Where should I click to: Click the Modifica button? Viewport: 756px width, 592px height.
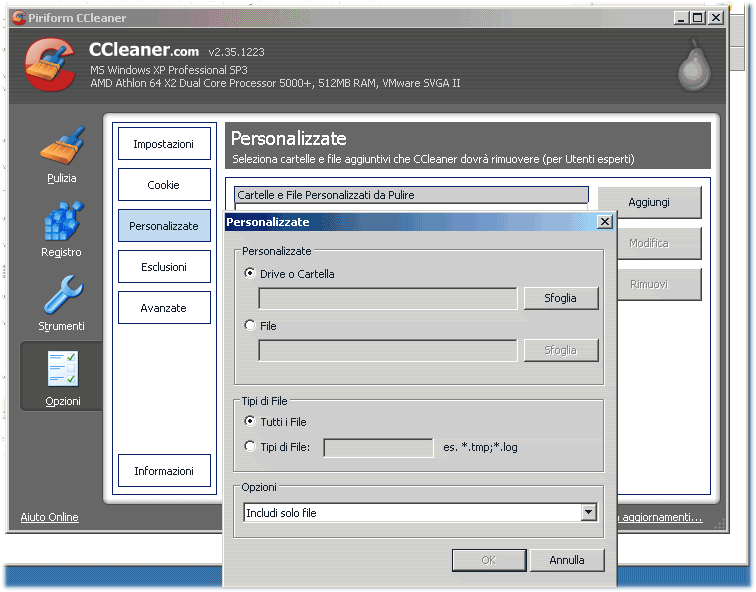[659, 243]
